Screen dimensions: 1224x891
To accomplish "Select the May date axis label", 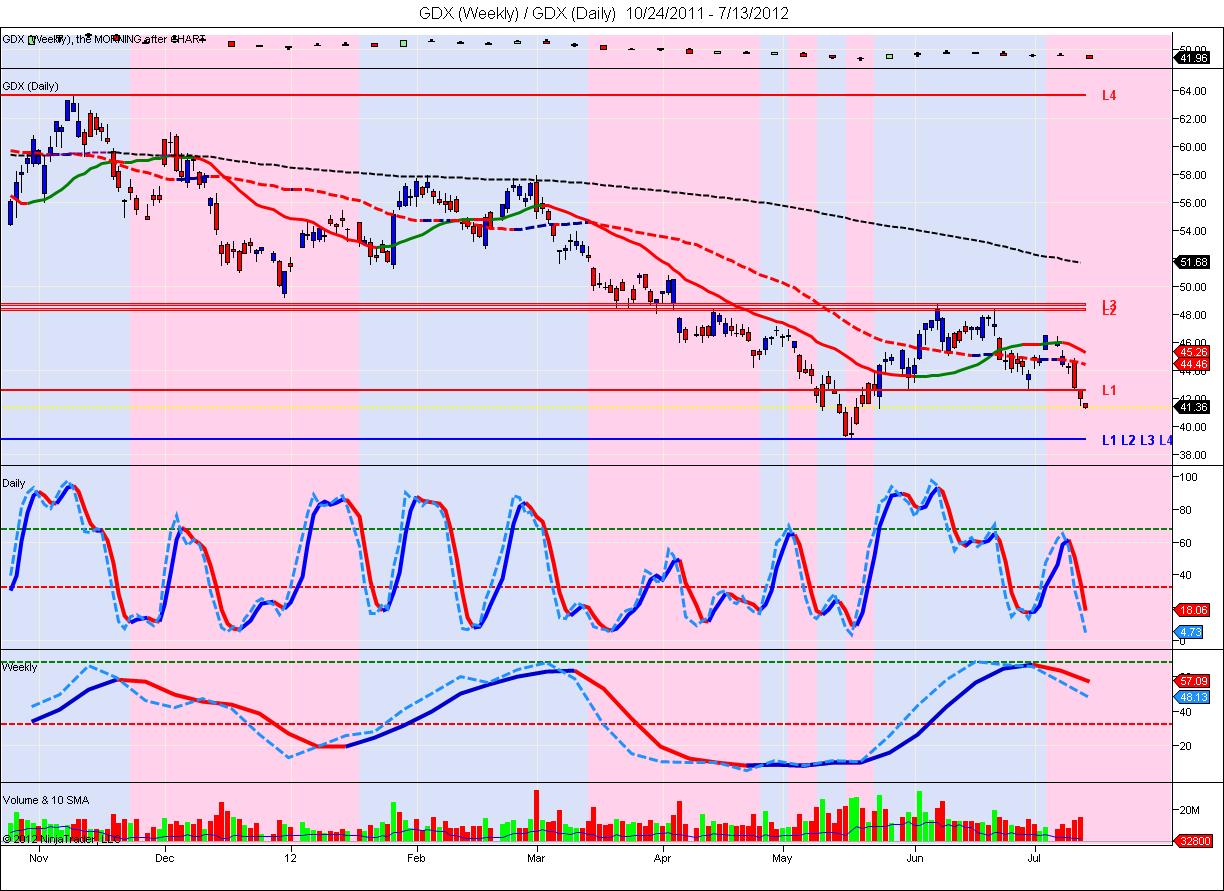I will (783, 858).
